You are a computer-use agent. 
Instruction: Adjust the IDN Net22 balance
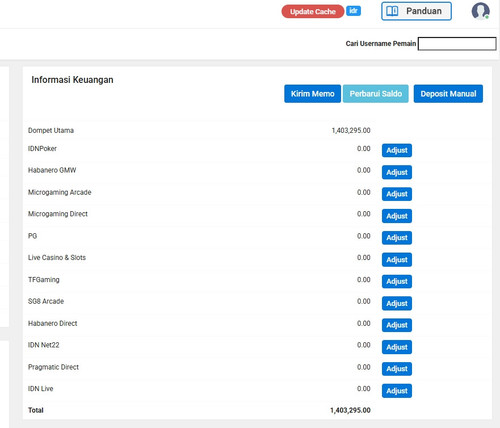(397, 347)
